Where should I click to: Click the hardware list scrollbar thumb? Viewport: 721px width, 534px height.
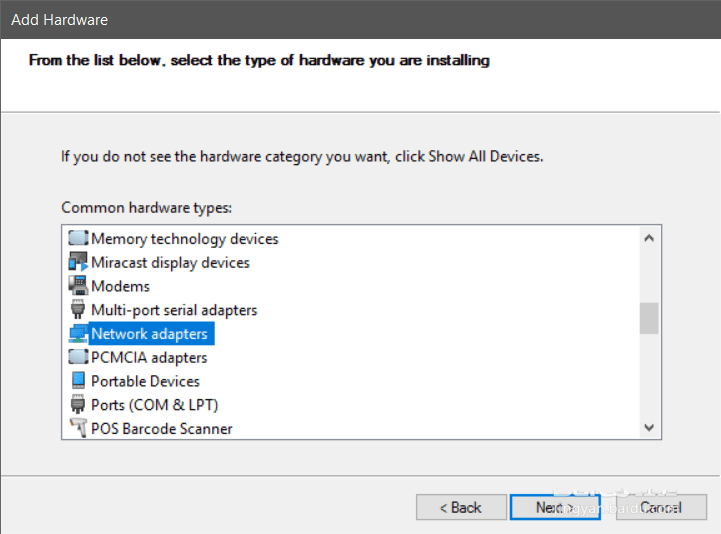click(x=649, y=318)
